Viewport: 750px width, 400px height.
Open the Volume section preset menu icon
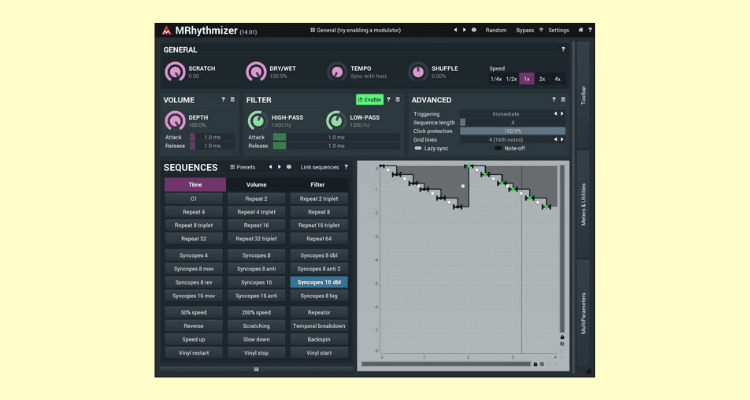tap(232, 100)
